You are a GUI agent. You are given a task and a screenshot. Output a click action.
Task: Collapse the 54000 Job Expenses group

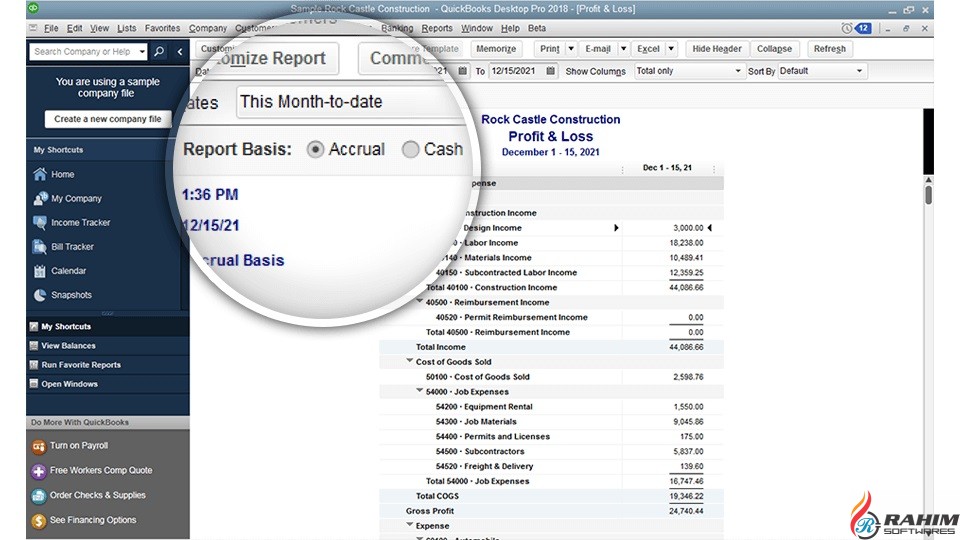point(420,392)
